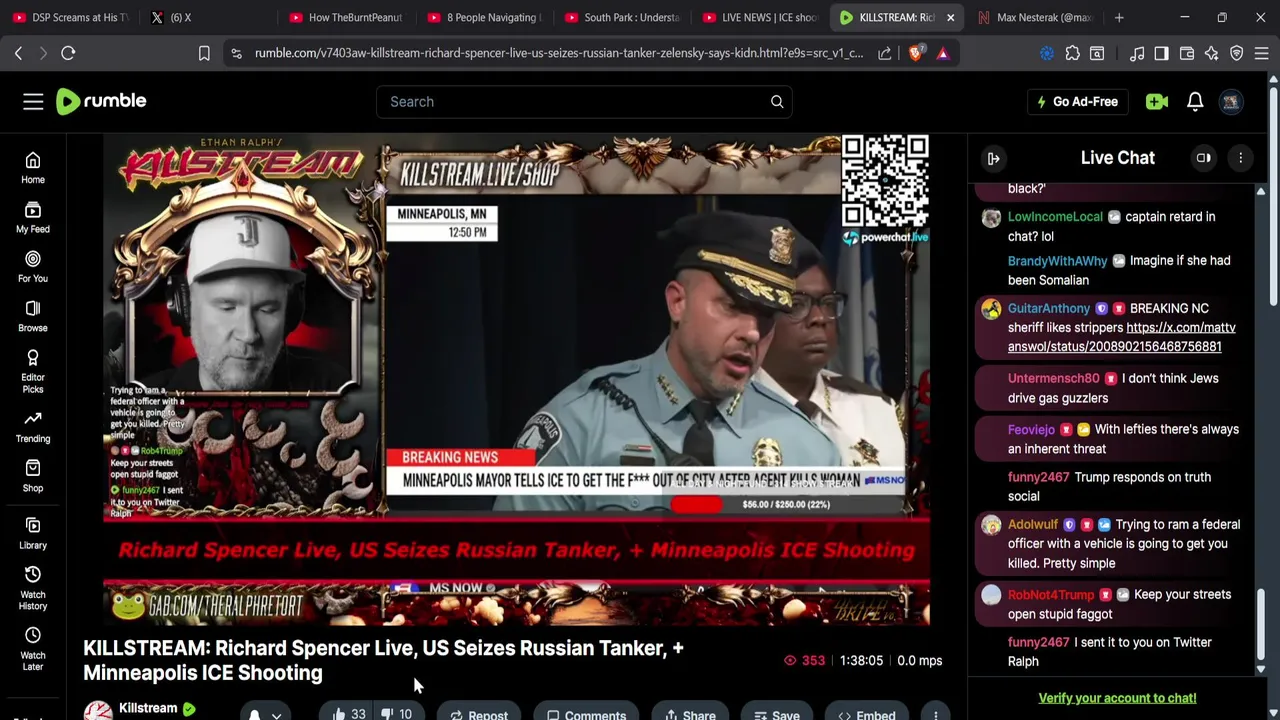1280x720 pixels.
Task: Open live chat options three-dot menu
Action: 1241,158
